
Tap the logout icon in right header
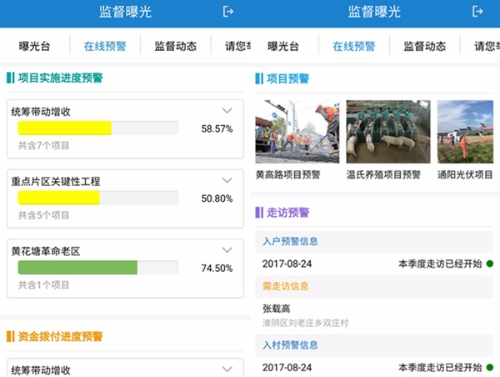pos(477,12)
